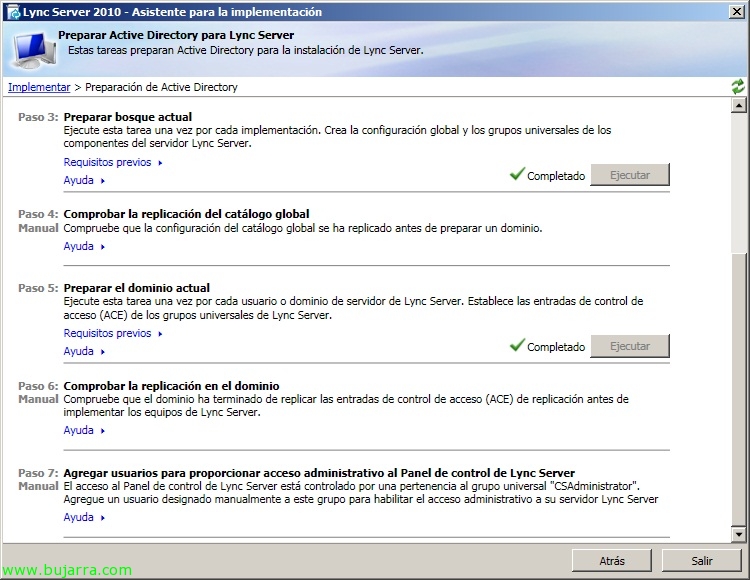Open the Implementar breadcrumb link

(39, 87)
